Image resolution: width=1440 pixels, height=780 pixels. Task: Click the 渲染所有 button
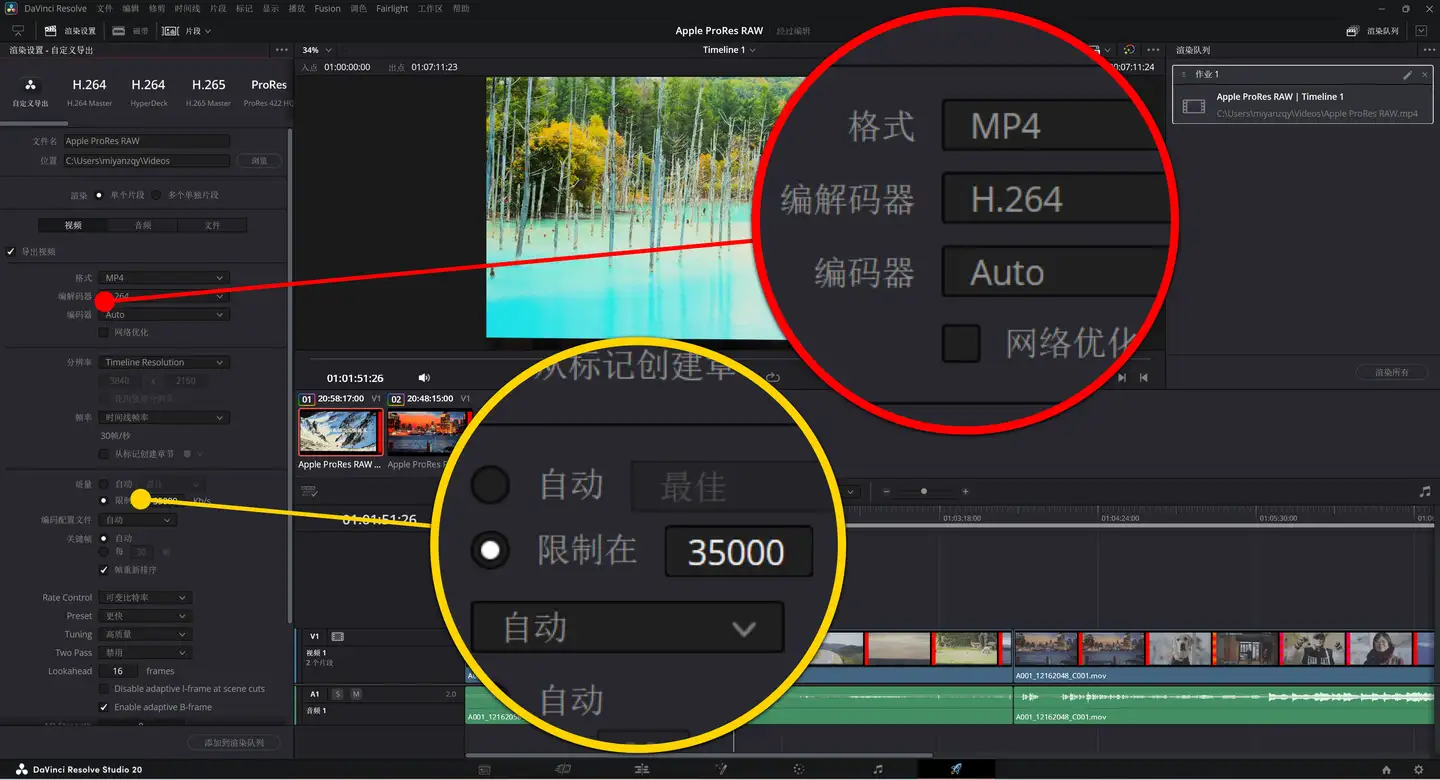1392,372
